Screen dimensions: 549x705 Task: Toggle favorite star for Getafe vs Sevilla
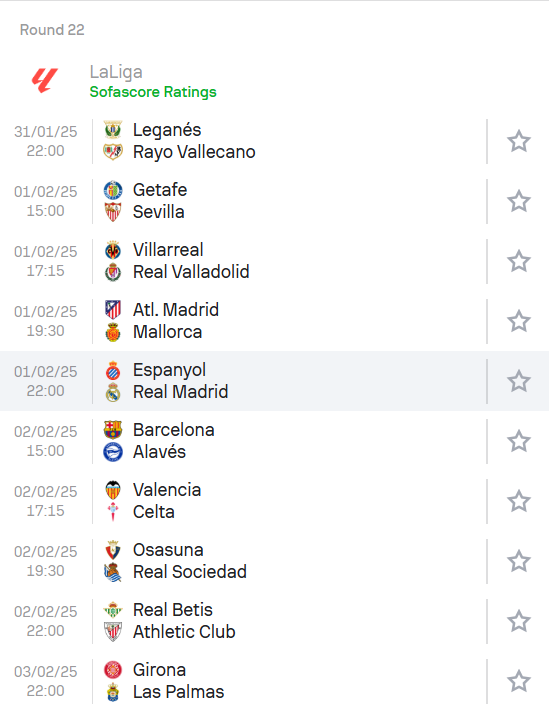[x=519, y=201]
